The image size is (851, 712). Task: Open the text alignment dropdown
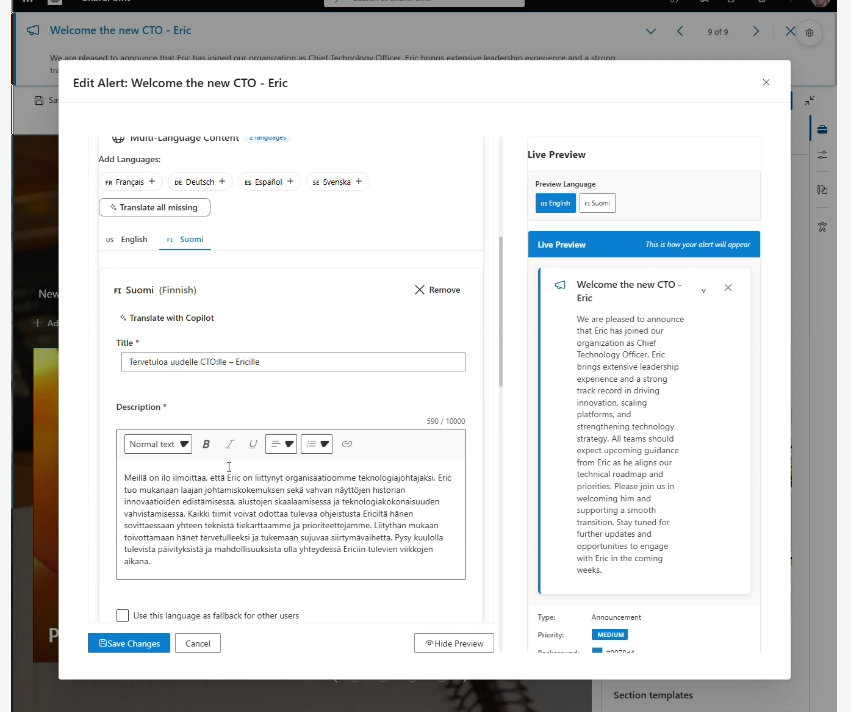pyautogui.click(x=280, y=444)
